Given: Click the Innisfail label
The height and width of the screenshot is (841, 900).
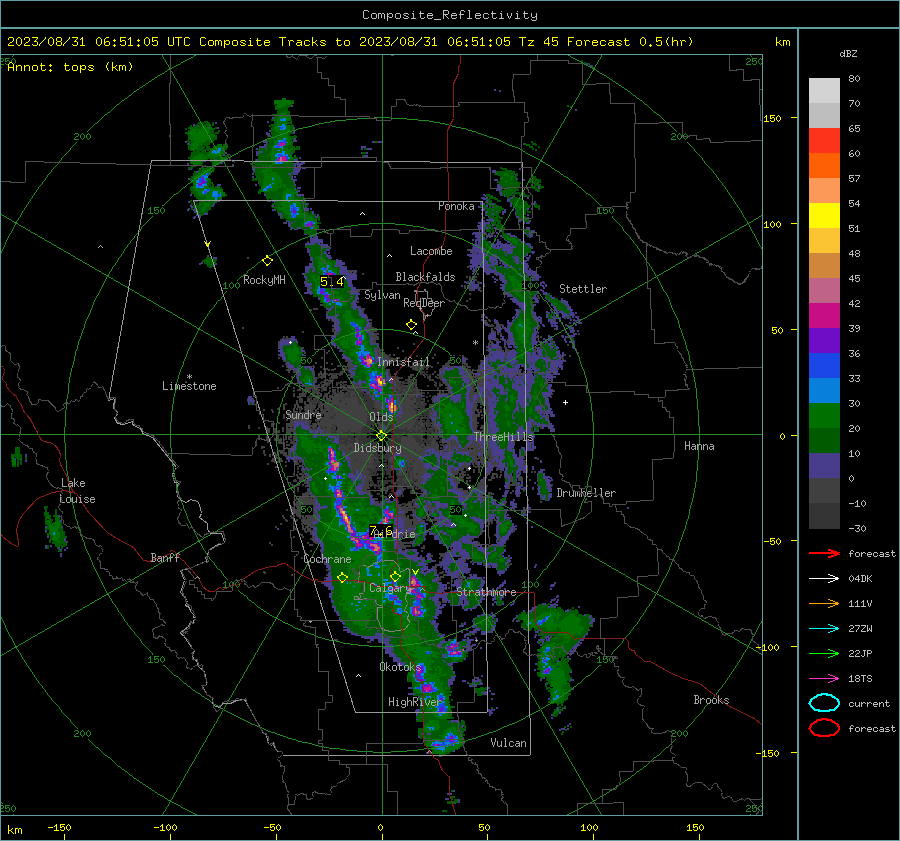Looking at the screenshot, I should (x=403, y=362).
